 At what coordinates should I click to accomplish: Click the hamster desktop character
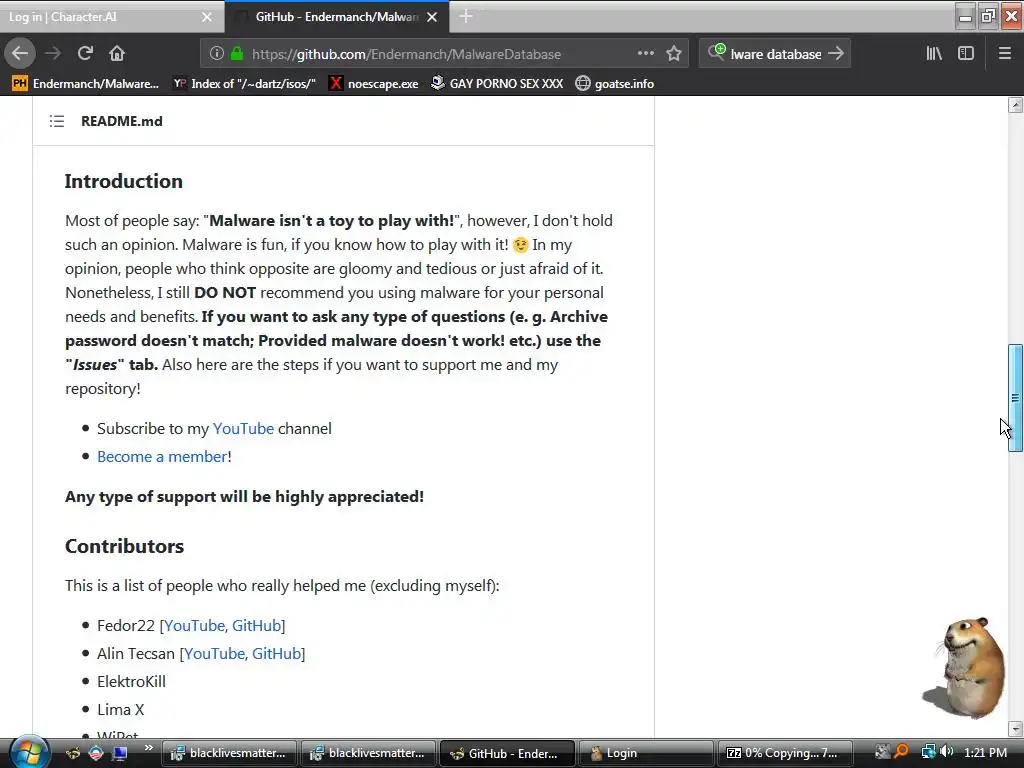(x=967, y=666)
